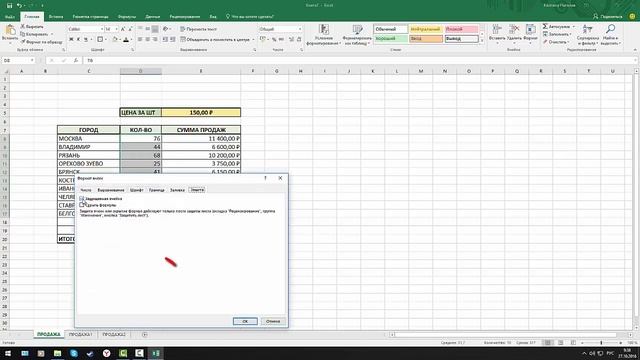This screenshot has height=360, width=640.
Task: Open Font group dialog launcher
Action: 133,50
